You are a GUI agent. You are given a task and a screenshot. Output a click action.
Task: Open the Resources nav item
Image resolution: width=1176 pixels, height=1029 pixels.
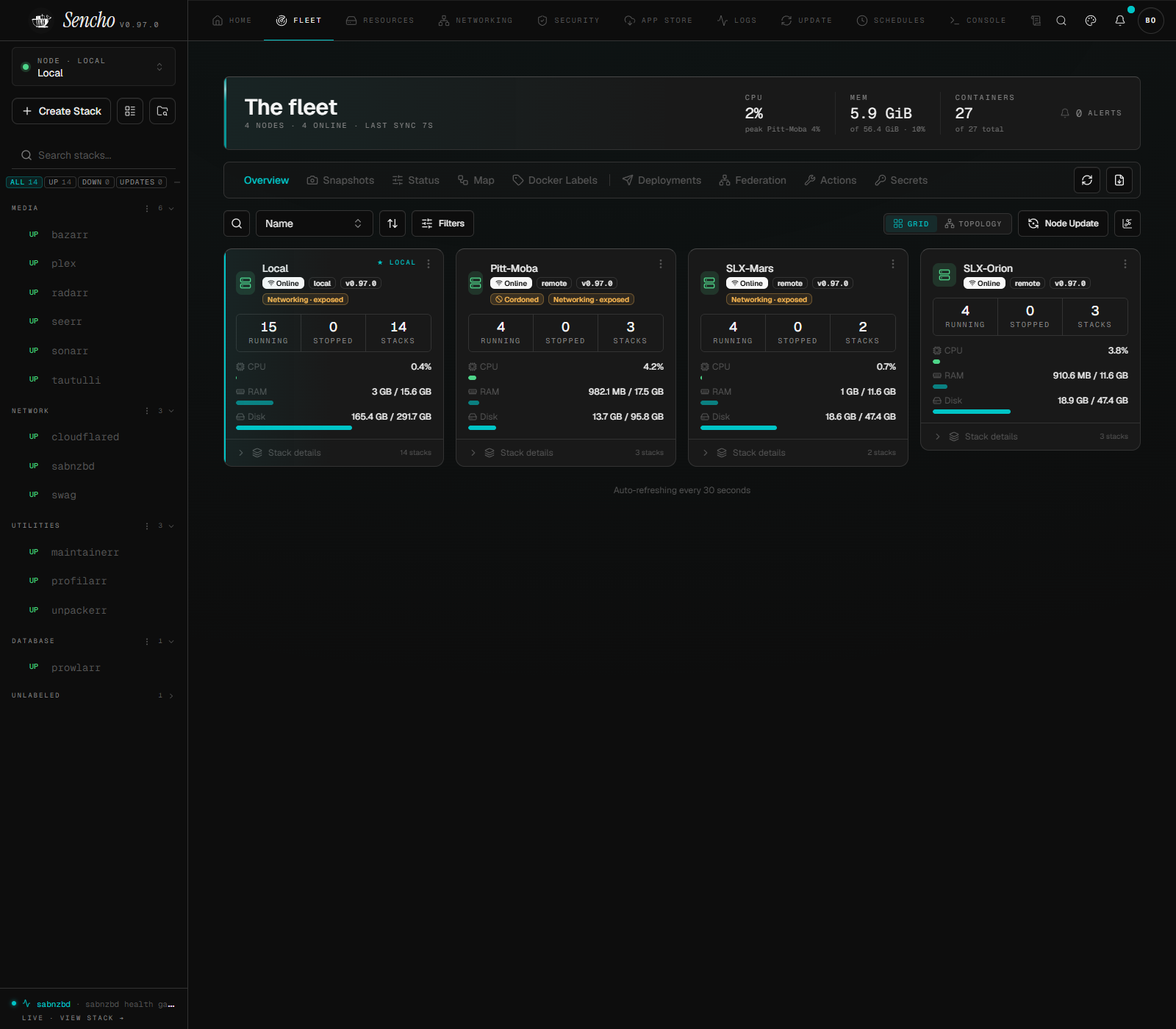click(380, 21)
